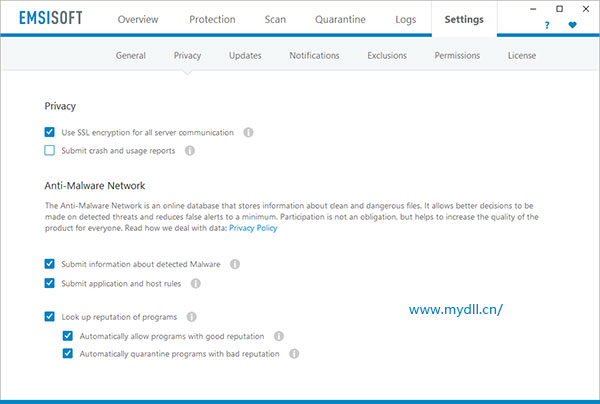600x404 pixels.
Task: Open the Privacy Policy link
Action: pyautogui.click(x=253, y=228)
